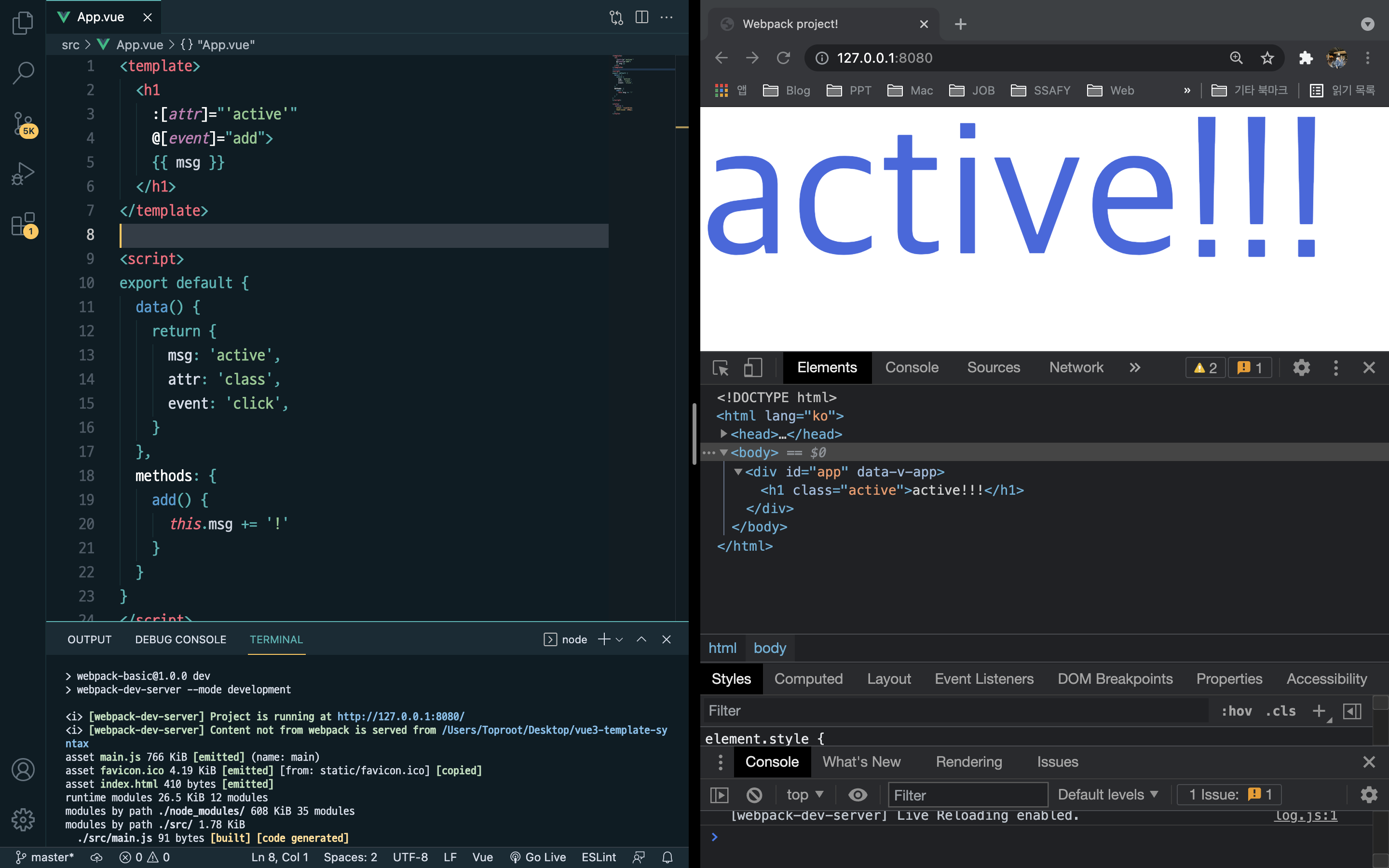Open terminal launch profile dropdown arrow
The width and height of the screenshot is (1389, 868).
pyautogui.click(x=619, y=639)
